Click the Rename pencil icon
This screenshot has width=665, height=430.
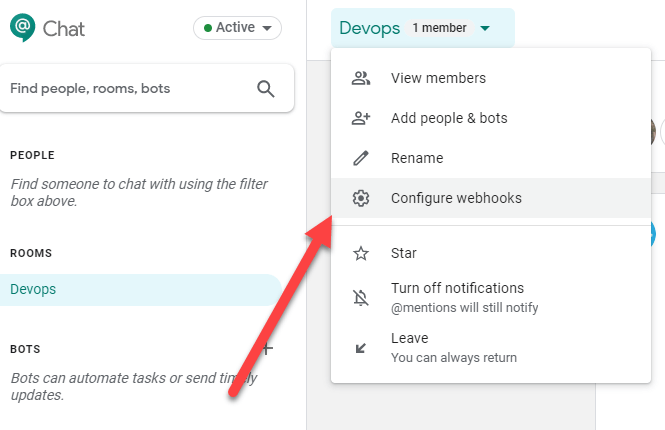pos(361,158)
